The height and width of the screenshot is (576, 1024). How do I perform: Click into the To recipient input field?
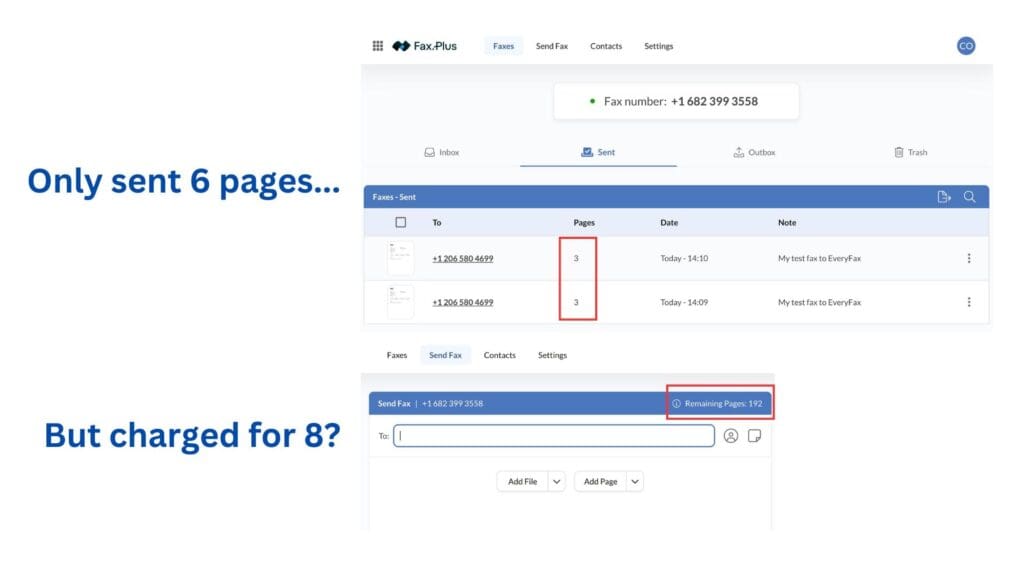click(x=554, y=436)
